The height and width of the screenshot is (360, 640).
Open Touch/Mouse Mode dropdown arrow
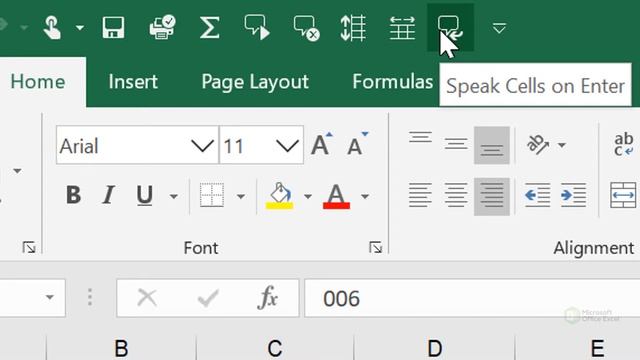pyautogui.click(x=80, y=28)
